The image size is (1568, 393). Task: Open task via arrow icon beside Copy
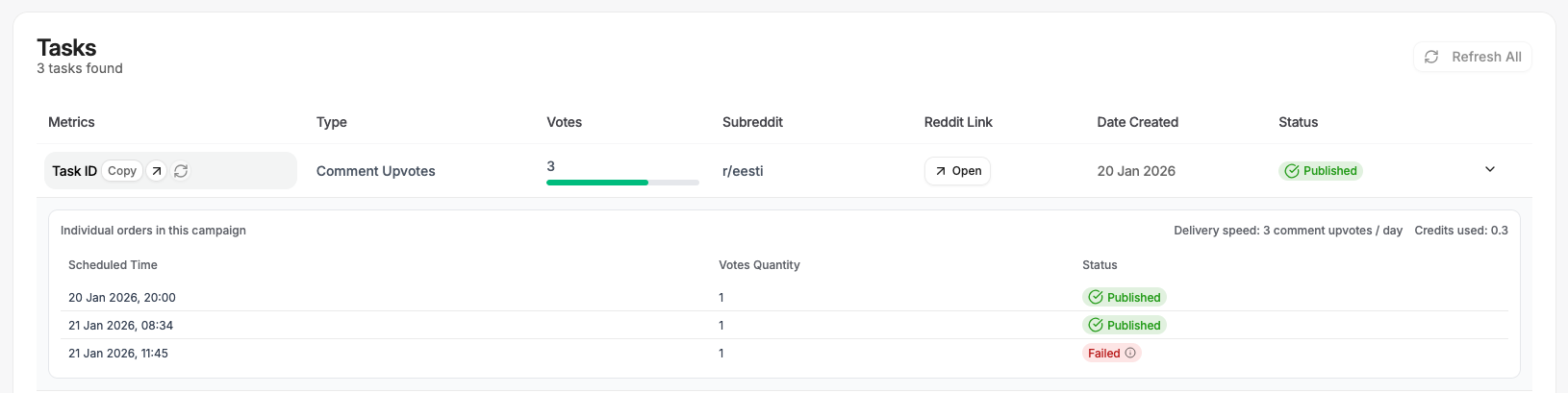coord(157,171)
